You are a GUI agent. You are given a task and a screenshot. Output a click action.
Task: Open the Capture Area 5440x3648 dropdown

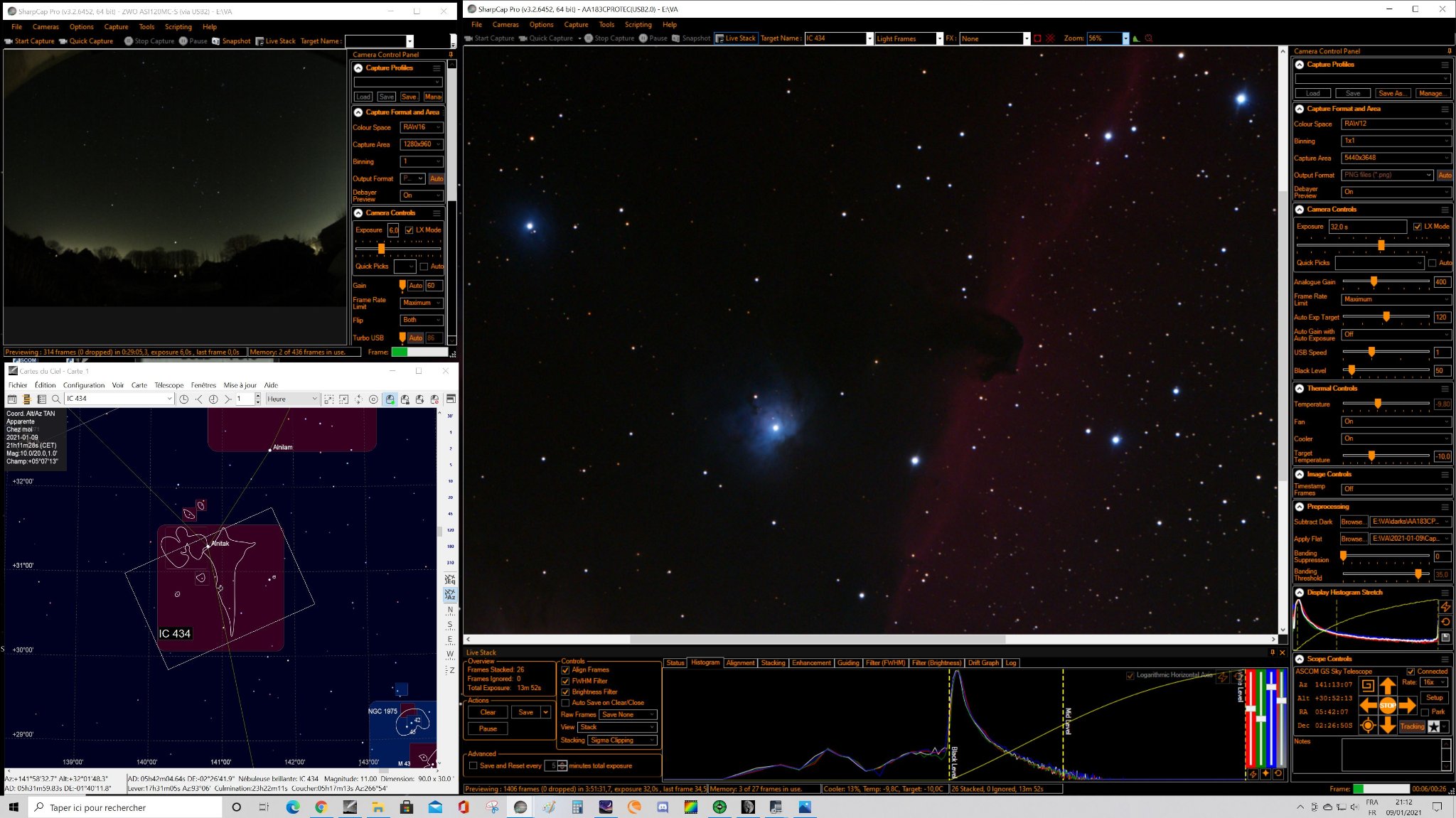tap(1396, 158)
